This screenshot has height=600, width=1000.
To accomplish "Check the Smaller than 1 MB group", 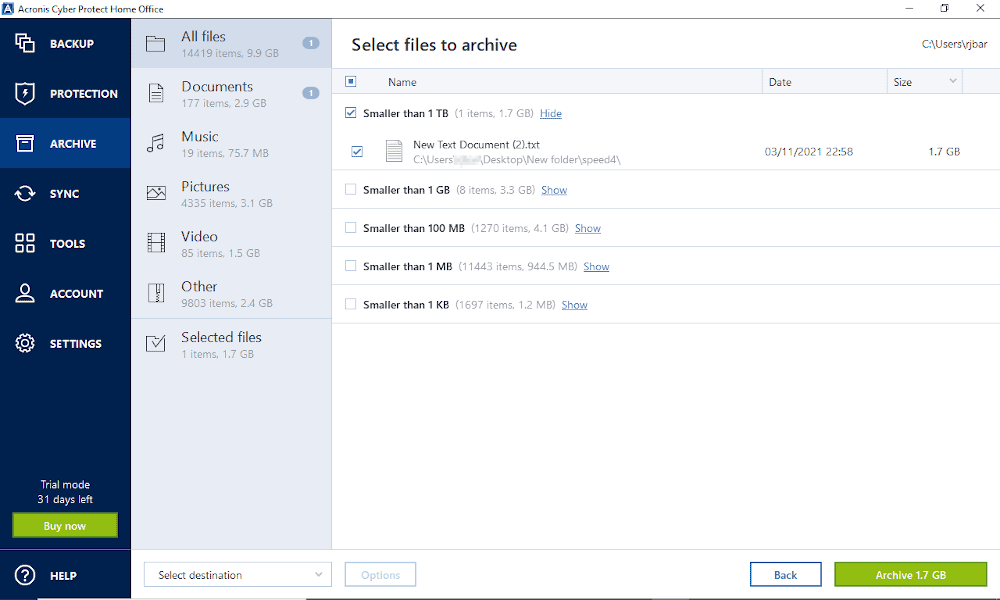I will (351, 266).
